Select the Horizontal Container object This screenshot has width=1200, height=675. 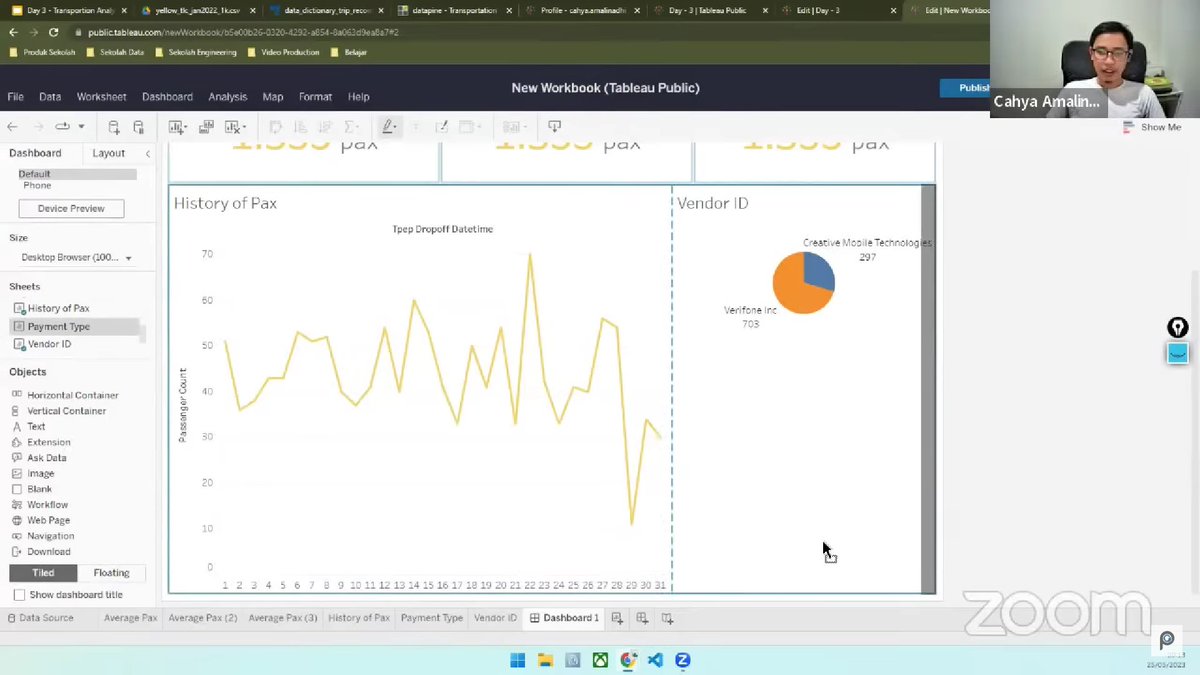[x=65, y=395]
